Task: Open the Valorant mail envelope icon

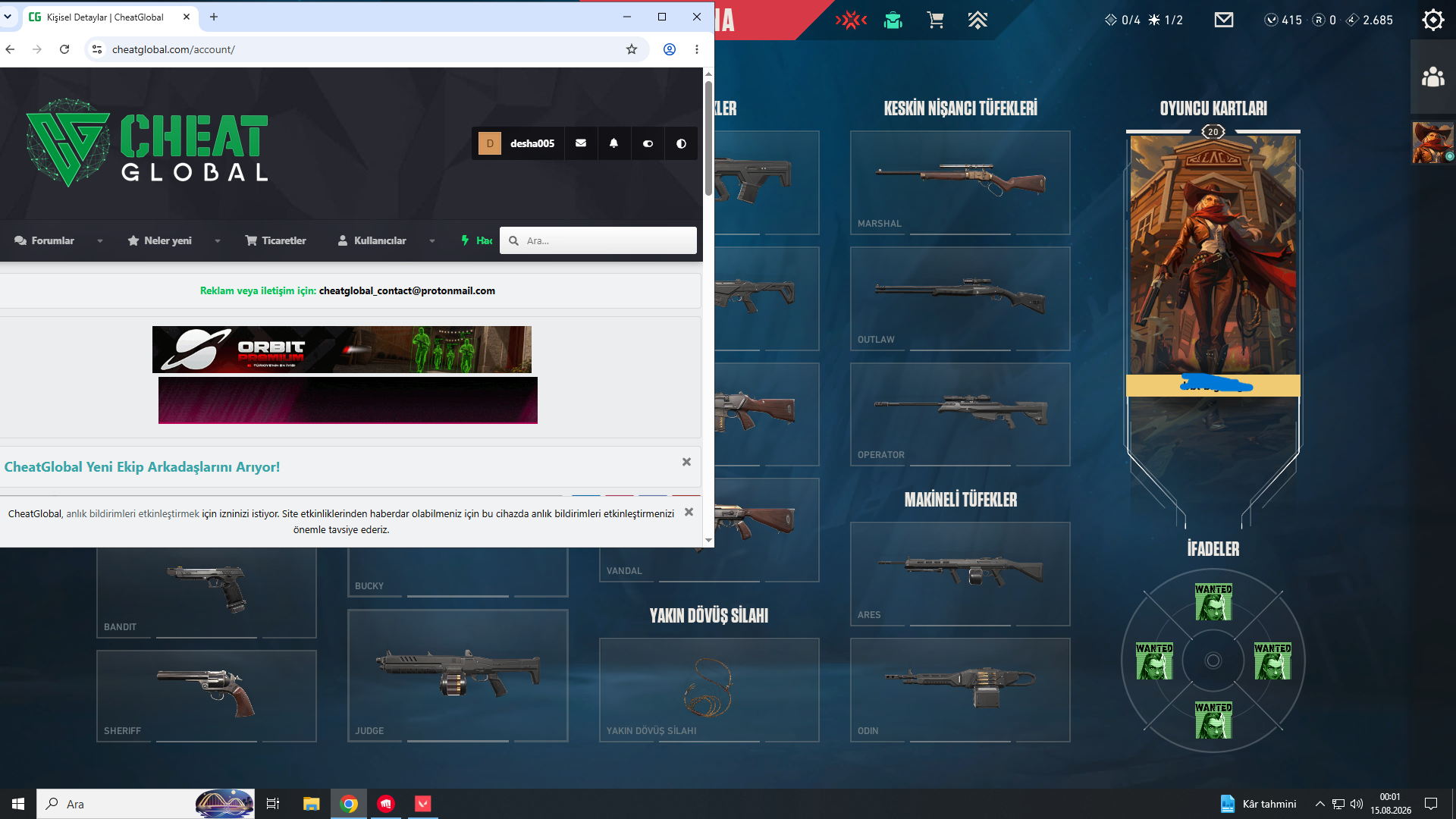Action: point(1224,20)
